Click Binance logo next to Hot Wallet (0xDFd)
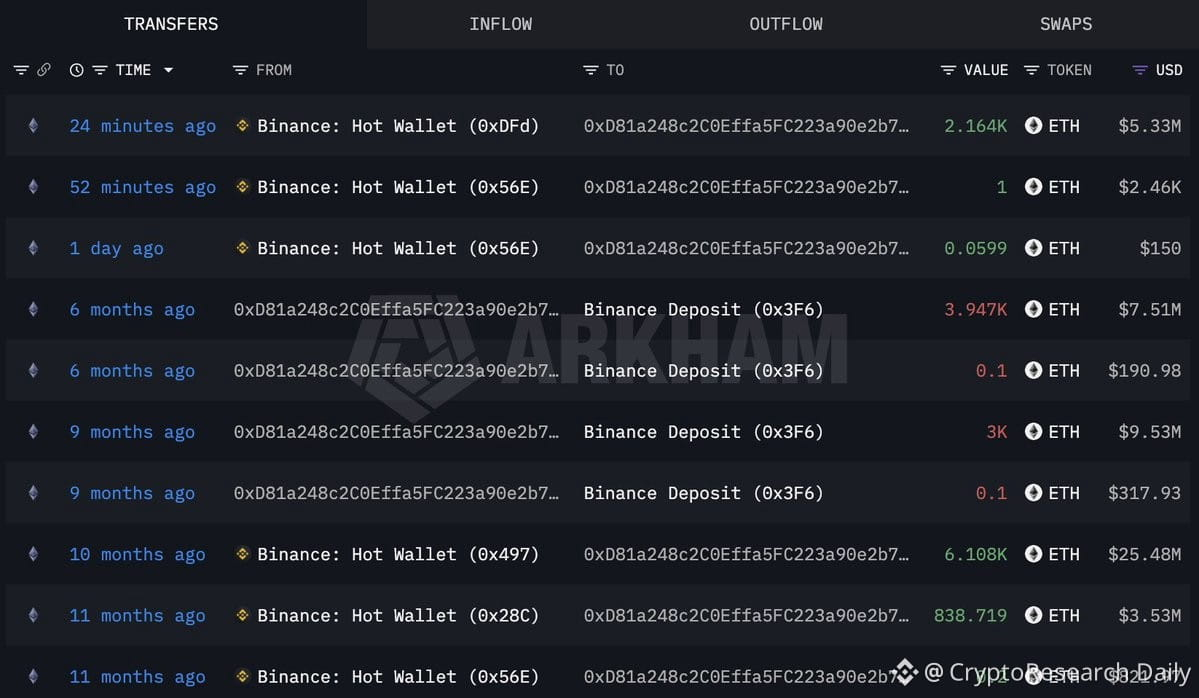Viewport: 1199px width, 698px height. pyautogui.click(x=242, y=125)
